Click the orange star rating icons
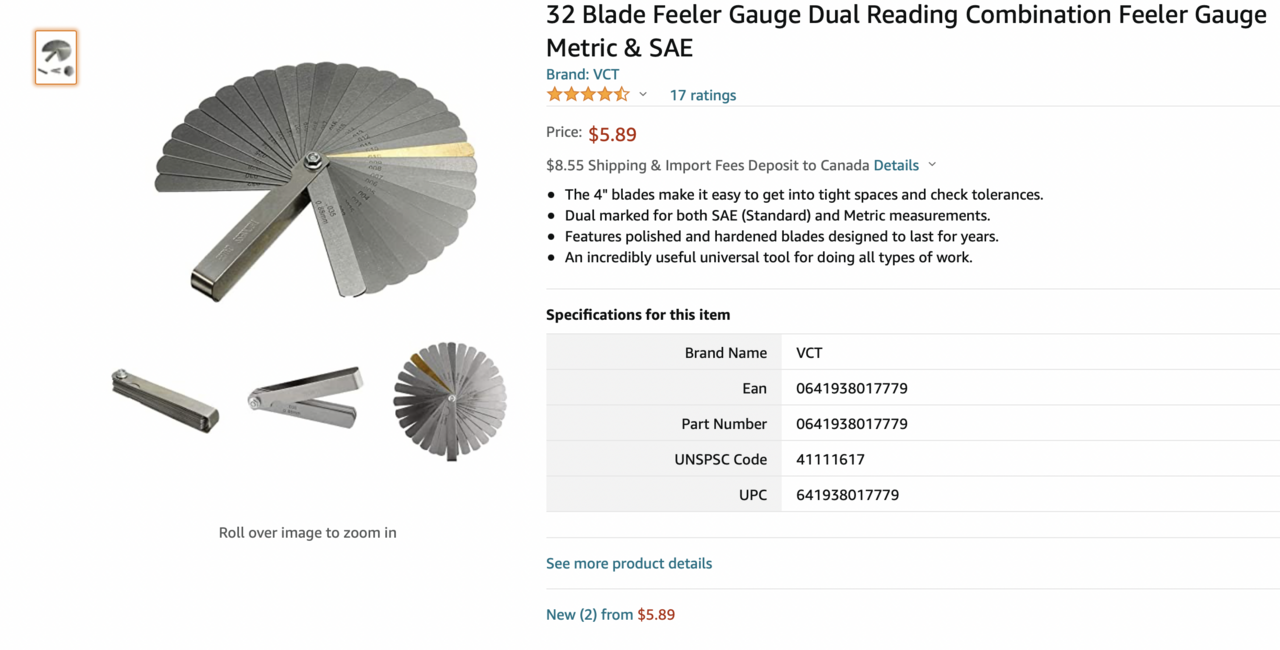Viewport: 1280px width, 650px height. [x=588, y=95]
